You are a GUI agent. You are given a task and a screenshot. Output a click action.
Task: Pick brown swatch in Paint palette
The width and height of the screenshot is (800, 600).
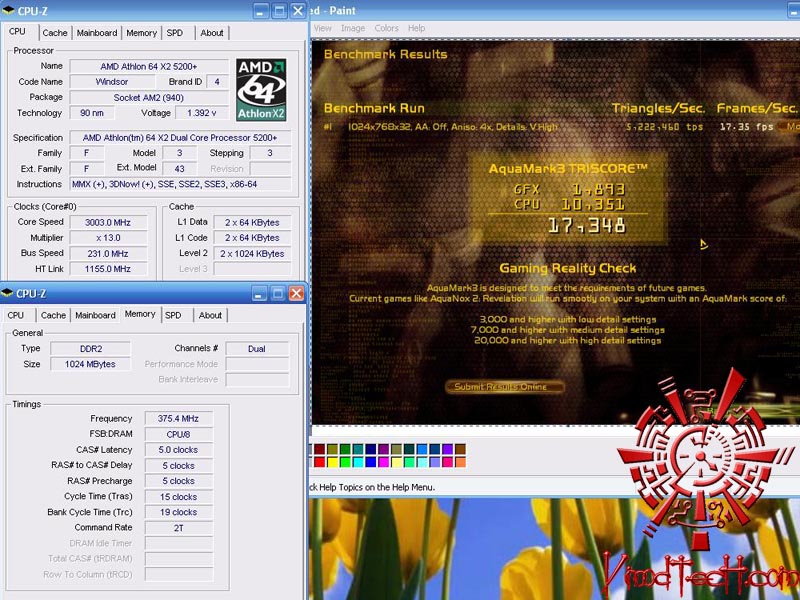click(x=460, y=449)
